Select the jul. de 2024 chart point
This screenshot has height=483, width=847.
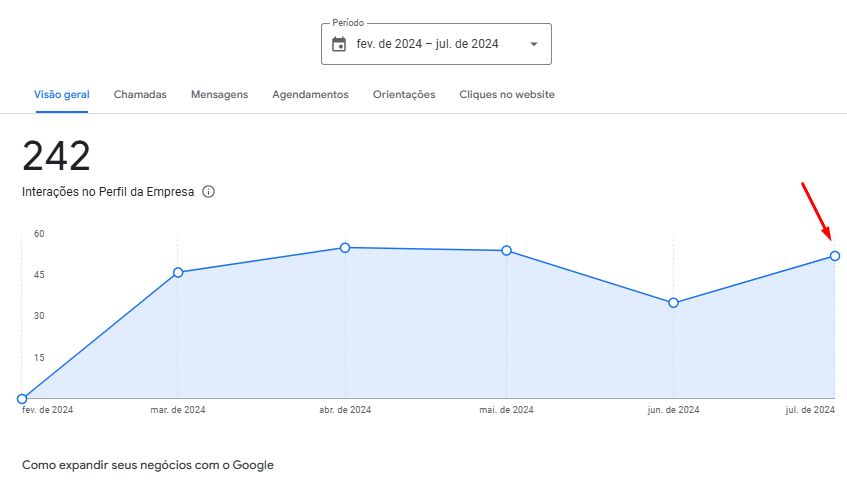tap(835, 256)
